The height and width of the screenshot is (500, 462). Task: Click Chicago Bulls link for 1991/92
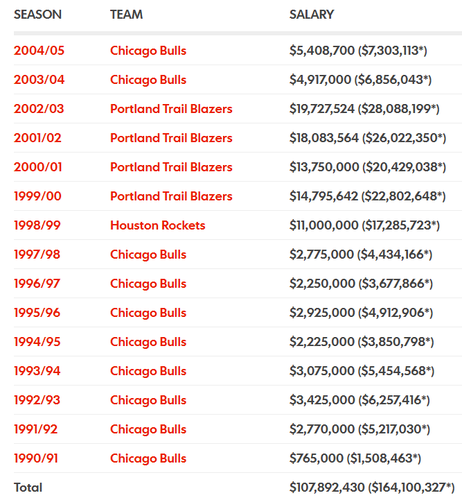click(x=148, y=429)
